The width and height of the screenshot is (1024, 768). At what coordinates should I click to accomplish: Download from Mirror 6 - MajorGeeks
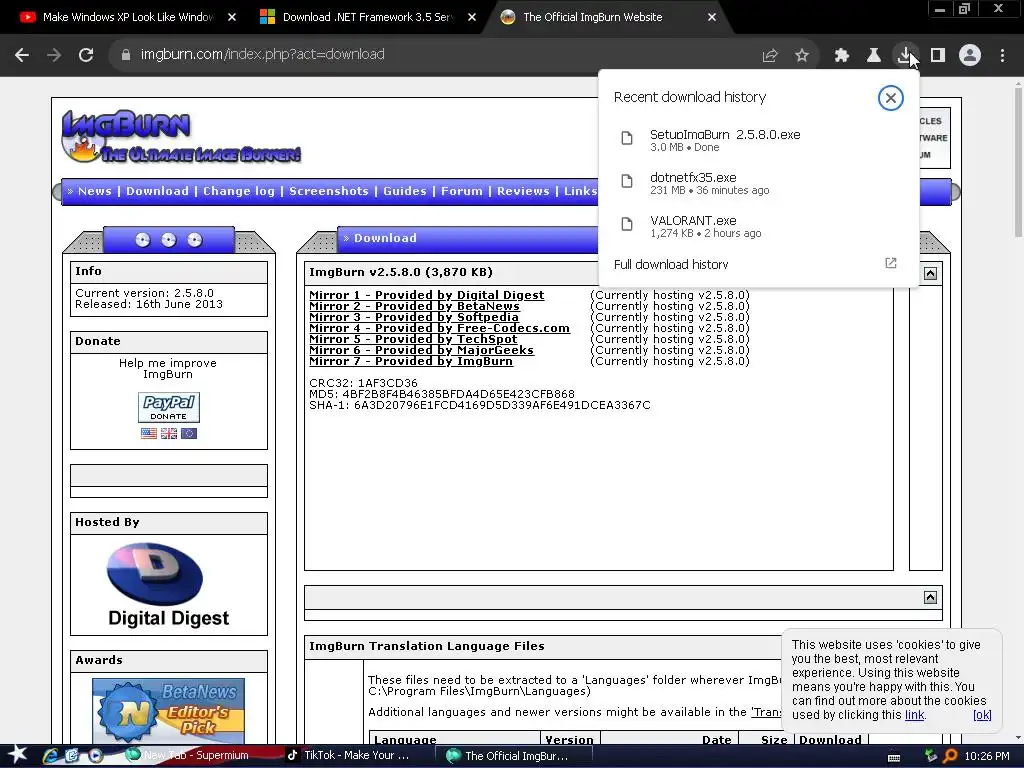pyautogui.click(x=421, y=351)
